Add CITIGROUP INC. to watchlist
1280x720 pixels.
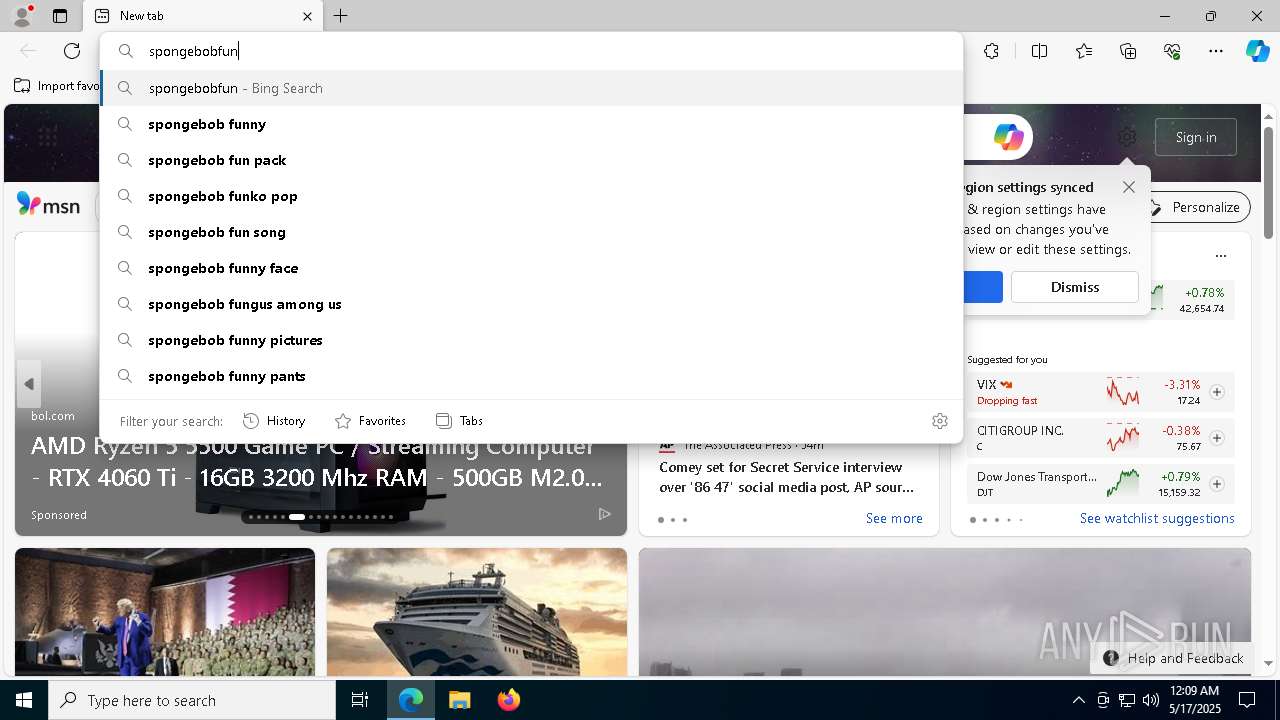(x=1217, y=438)
